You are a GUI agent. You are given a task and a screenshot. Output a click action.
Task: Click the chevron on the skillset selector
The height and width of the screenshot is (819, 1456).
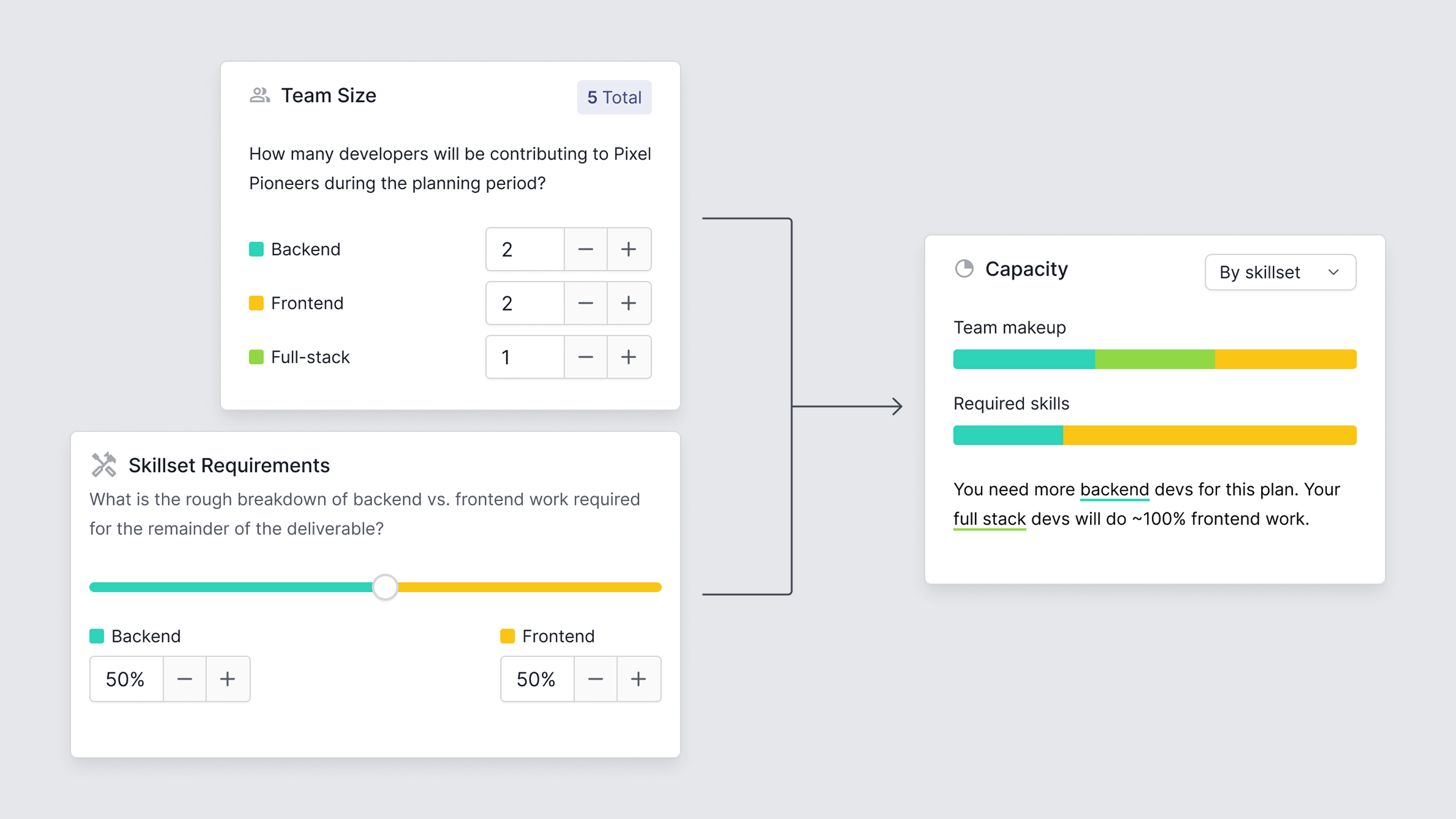1333,272
